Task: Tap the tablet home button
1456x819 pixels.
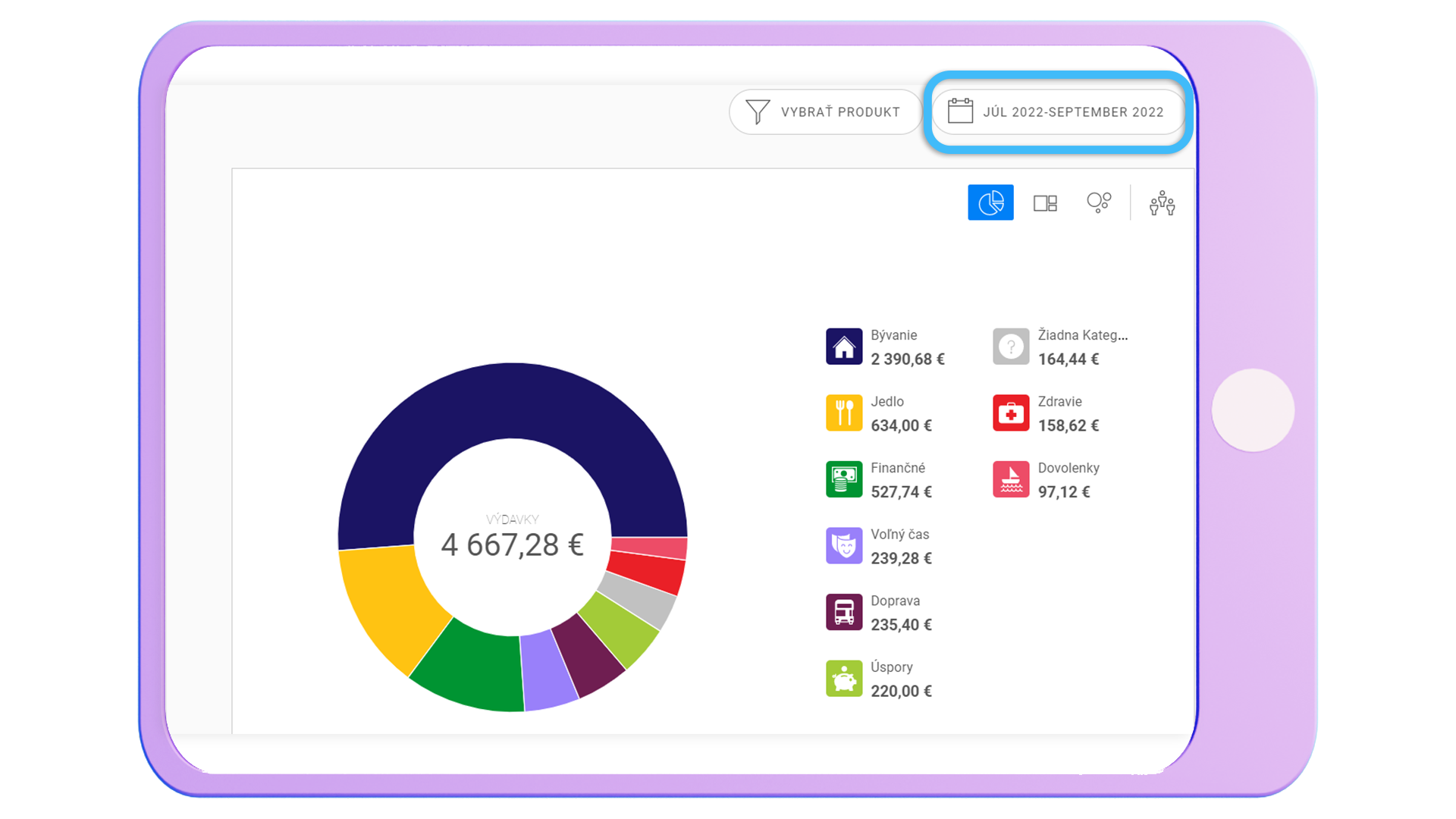Action: click(x=1253, y=410)
